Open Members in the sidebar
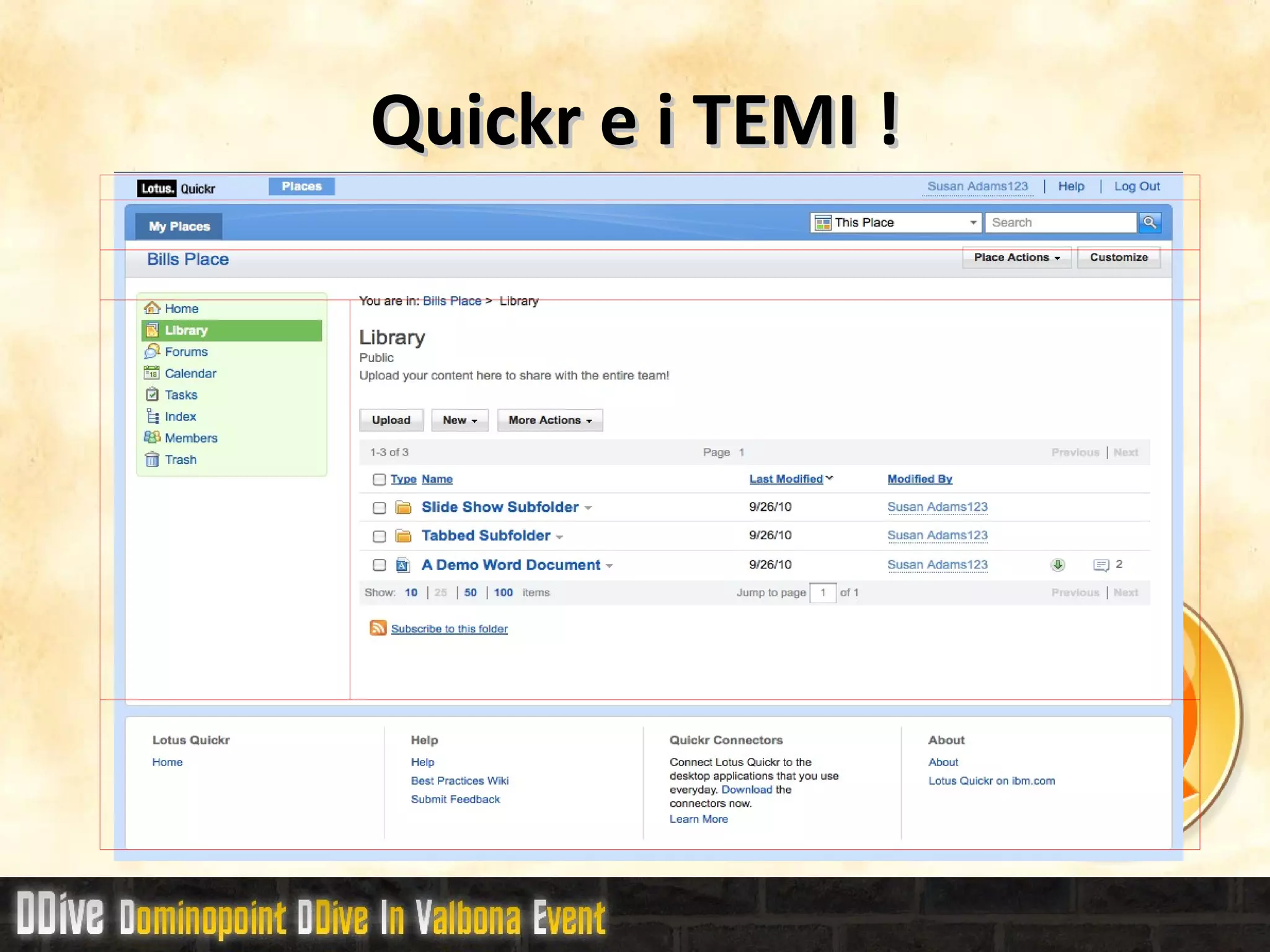The image size is (1270, 952). click(191, 438)
